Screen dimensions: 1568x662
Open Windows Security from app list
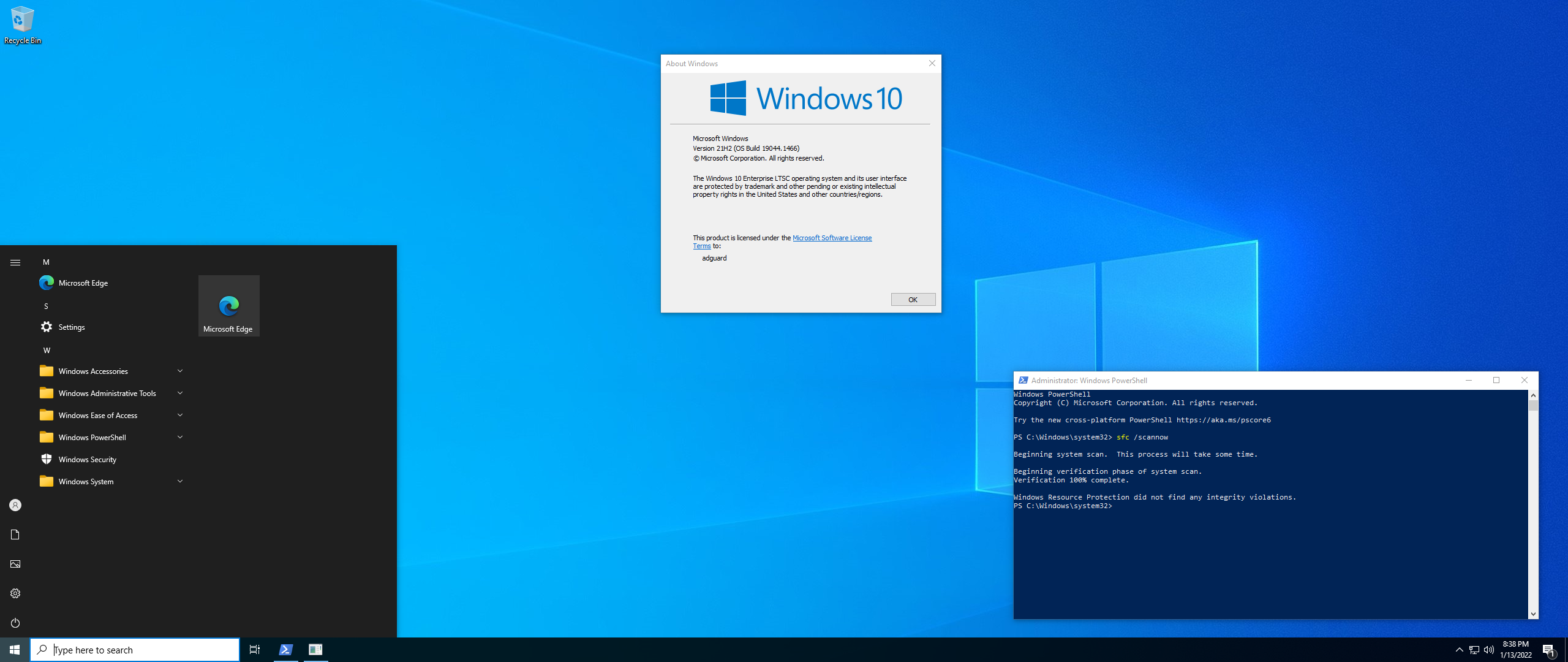pos(87,460)
